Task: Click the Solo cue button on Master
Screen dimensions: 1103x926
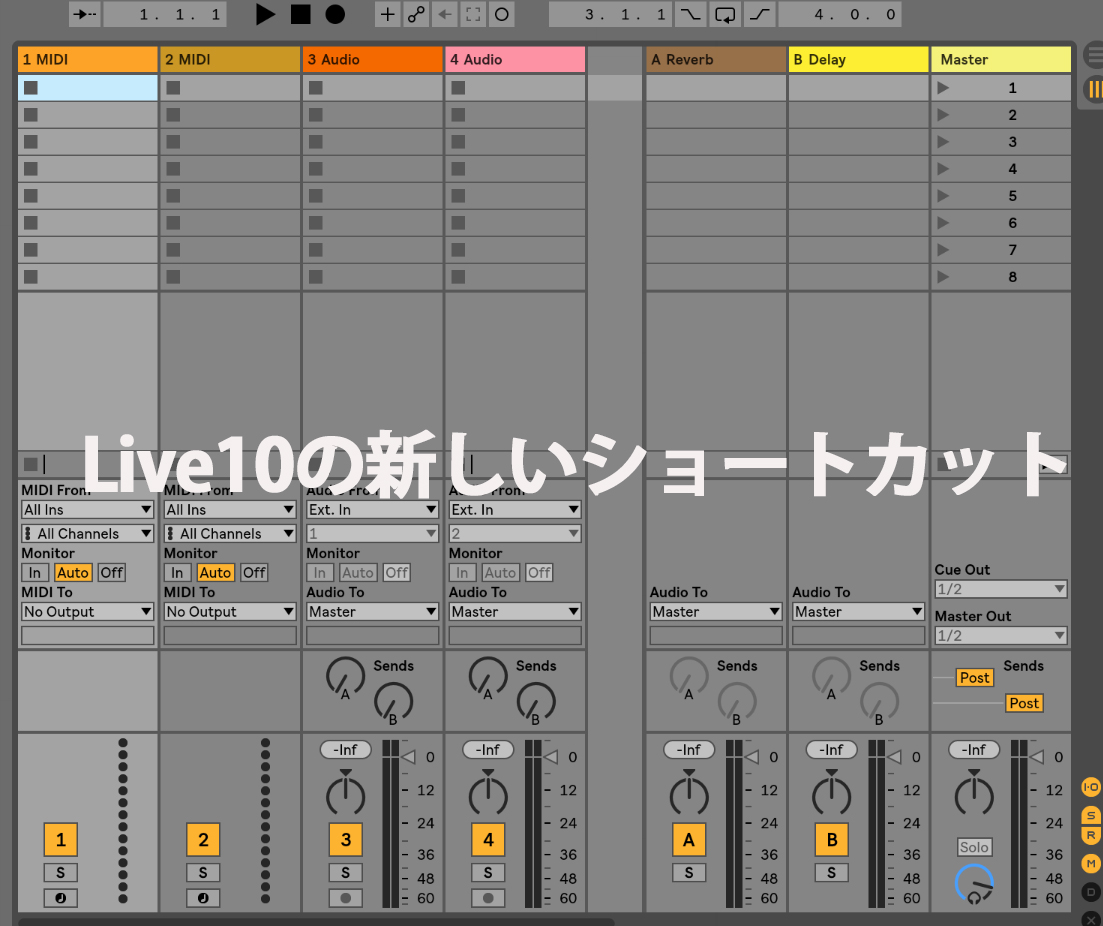Action: (974, 847)
